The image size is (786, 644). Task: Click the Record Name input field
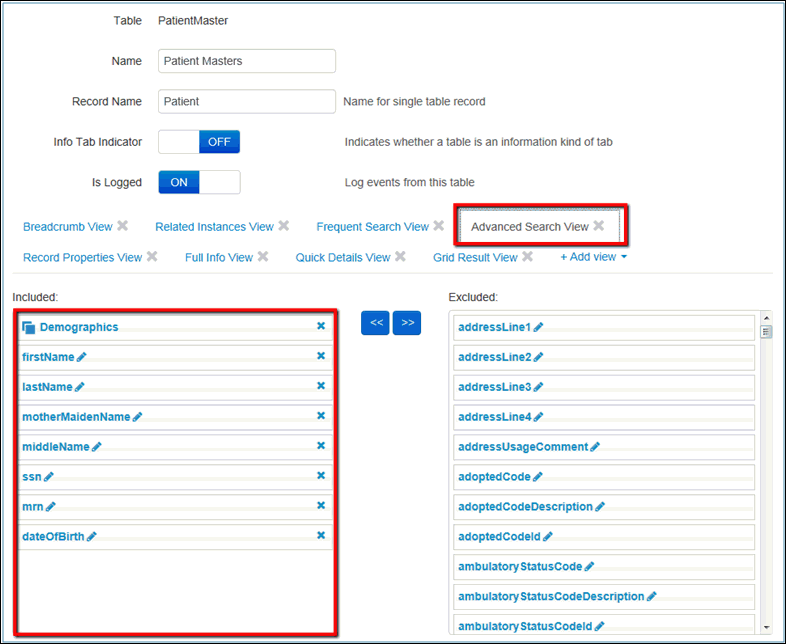(x=247, y=101)
